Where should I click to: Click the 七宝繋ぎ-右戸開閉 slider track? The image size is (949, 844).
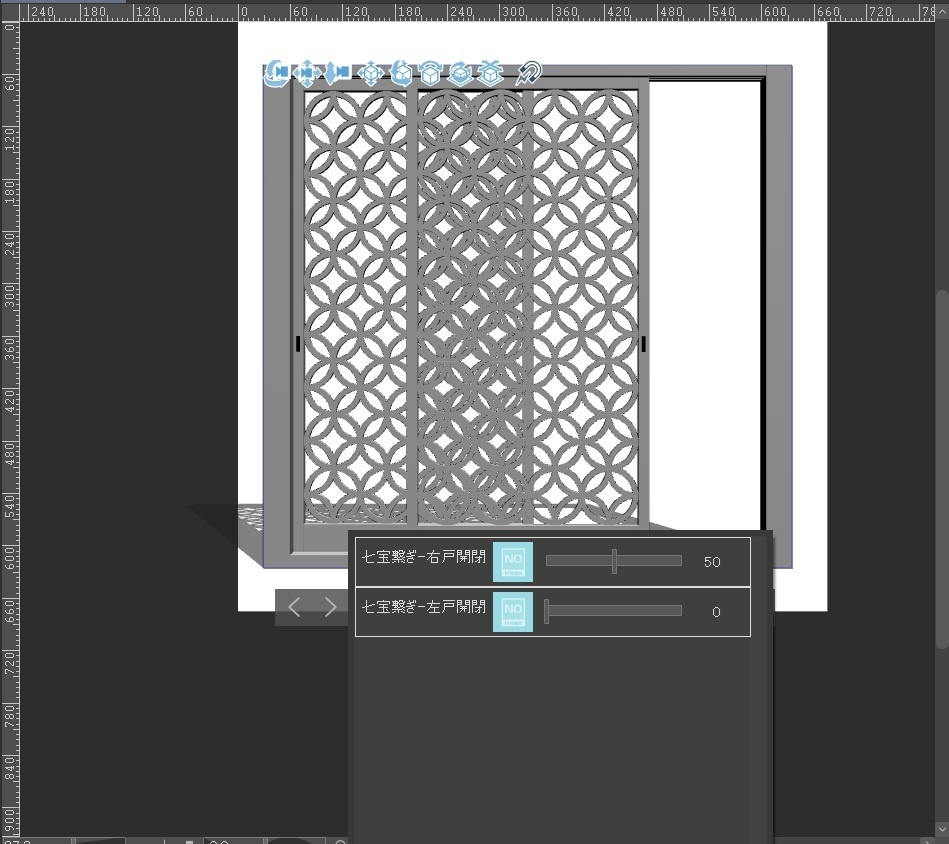point(614,561)
